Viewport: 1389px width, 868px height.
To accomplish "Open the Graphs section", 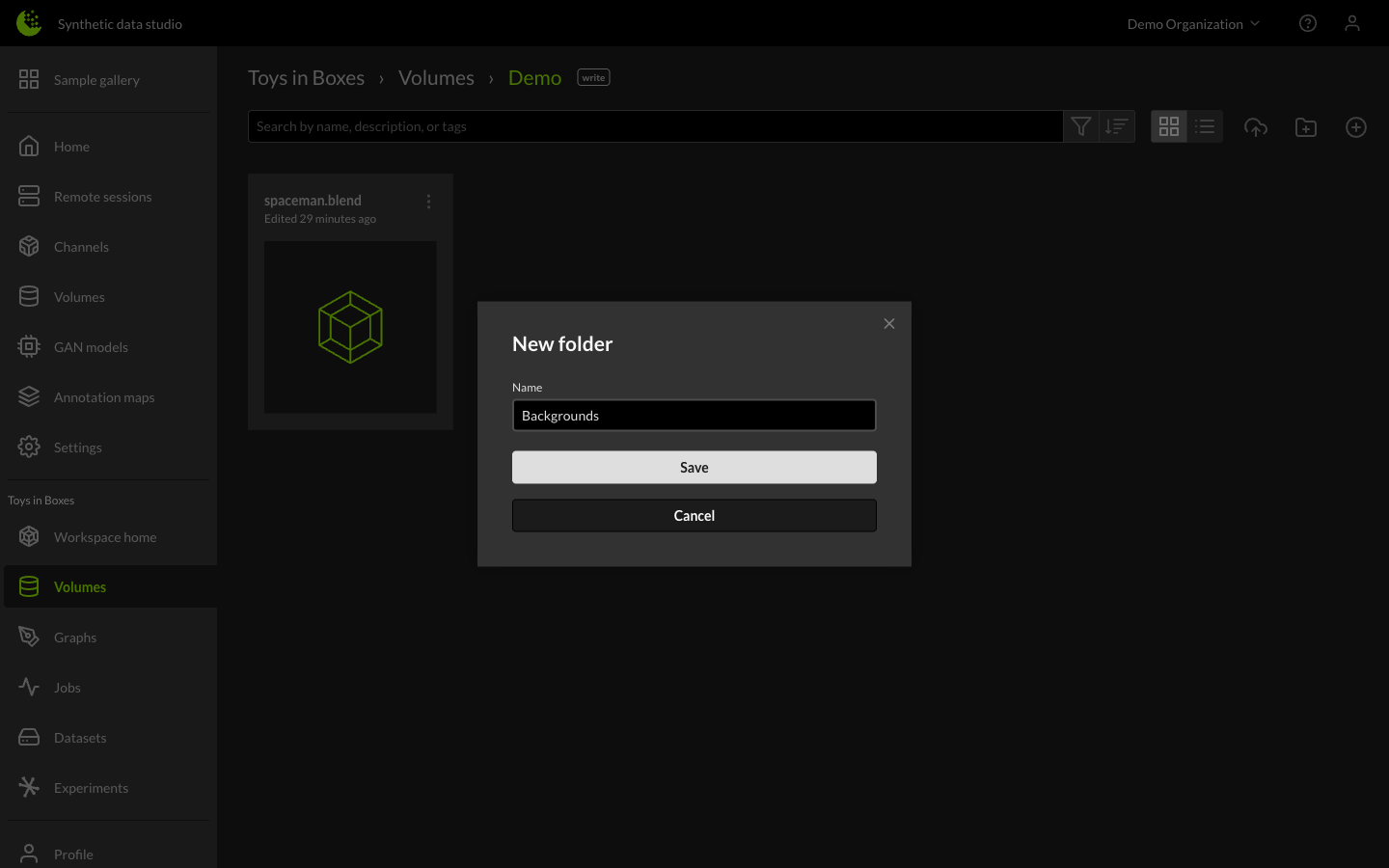I will (75, 637).
